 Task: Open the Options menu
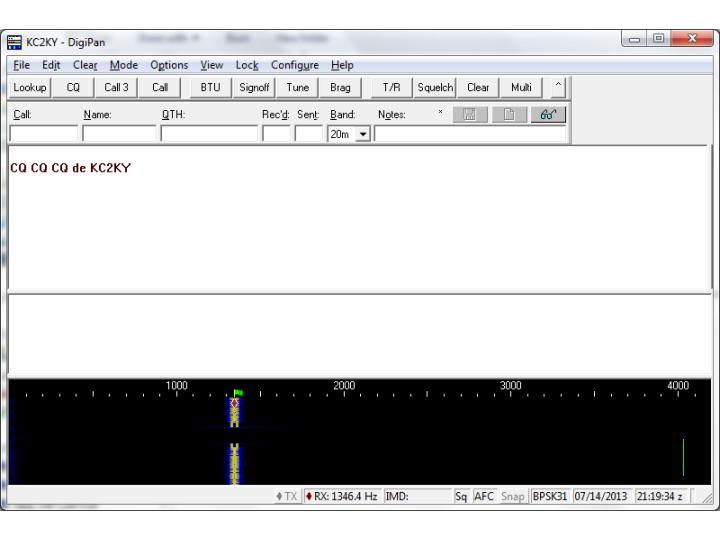point(168,65)
